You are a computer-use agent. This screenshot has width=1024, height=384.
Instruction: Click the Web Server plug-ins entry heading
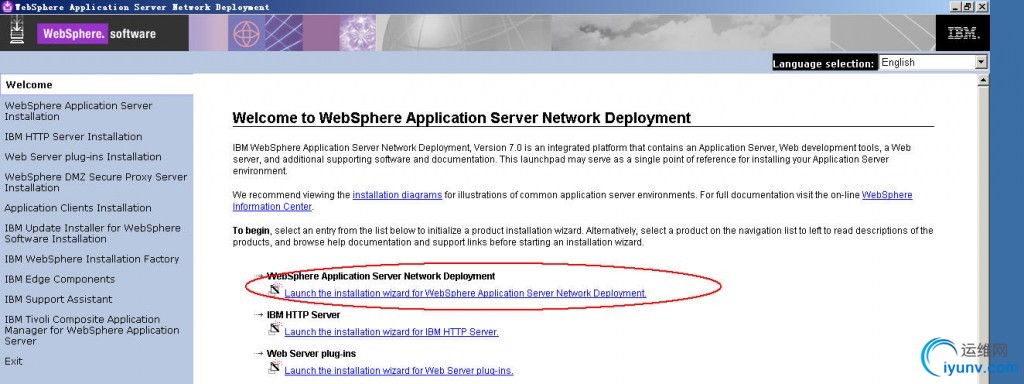pyautogui.click(x=311, y=353)
